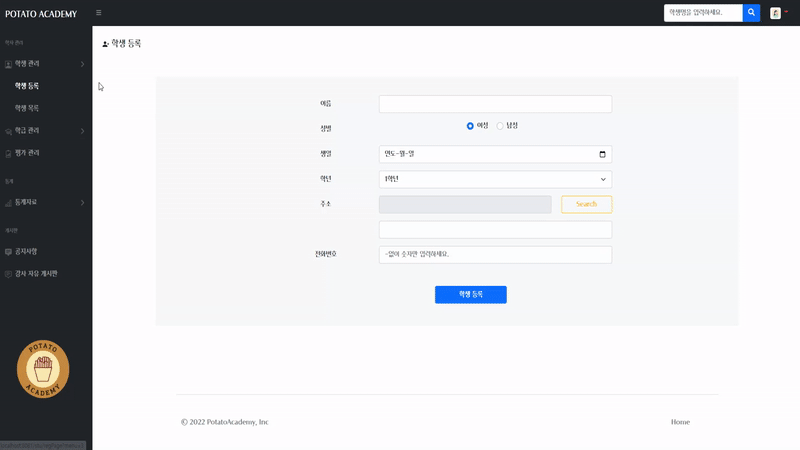Open the 학년 grade dropdown
The width and height of the screenshot is (800, 450).
pyautogui.click(x=495, y=179)
